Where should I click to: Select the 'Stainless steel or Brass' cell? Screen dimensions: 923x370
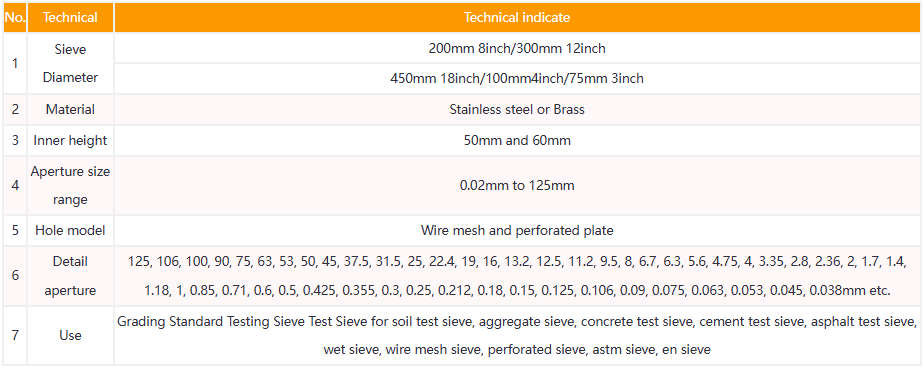(x=517, y=109)
